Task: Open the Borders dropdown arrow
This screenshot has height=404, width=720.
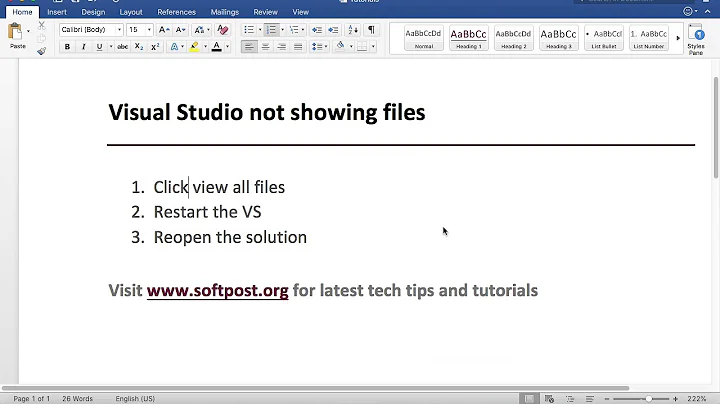Action: [x=373, y=46]
